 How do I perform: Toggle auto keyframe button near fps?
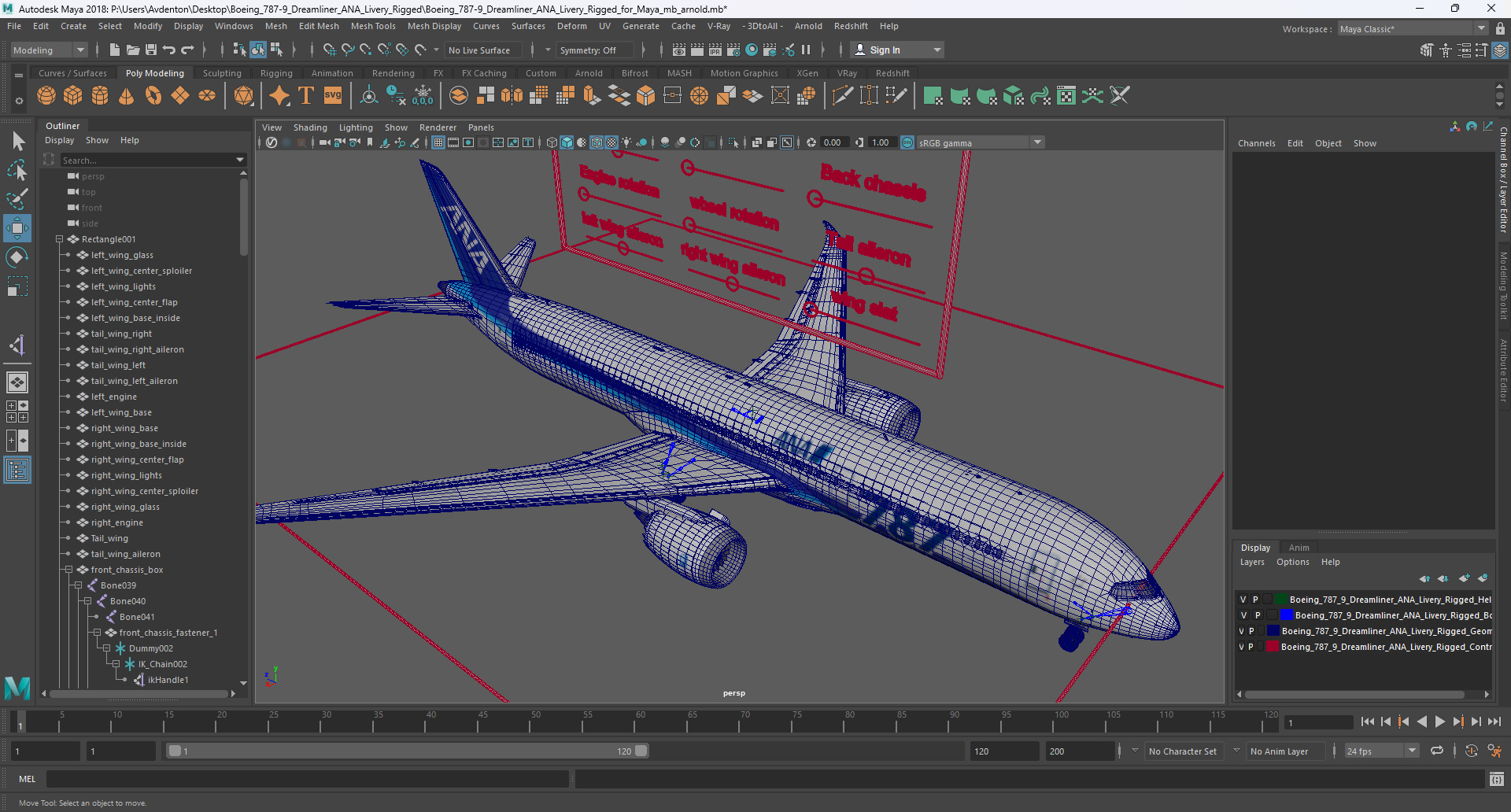click(1471, 751)
